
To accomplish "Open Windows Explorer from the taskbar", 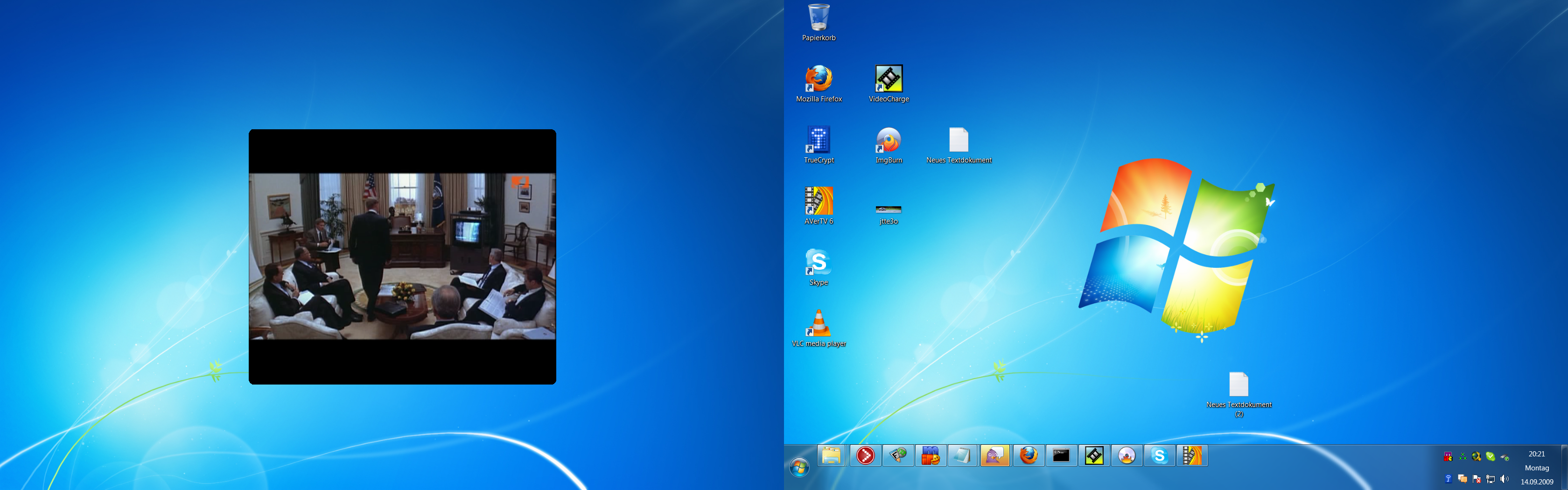I will tap(832, 455).
